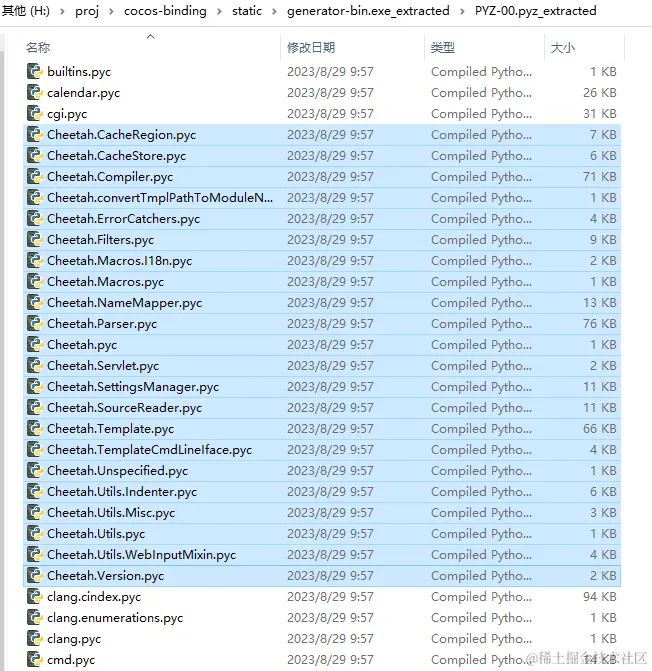Click date cell of Cheetah.Version.pyc row
Image resolution: width=652 pixels, height=671 pixels.
tap(330, 576)
